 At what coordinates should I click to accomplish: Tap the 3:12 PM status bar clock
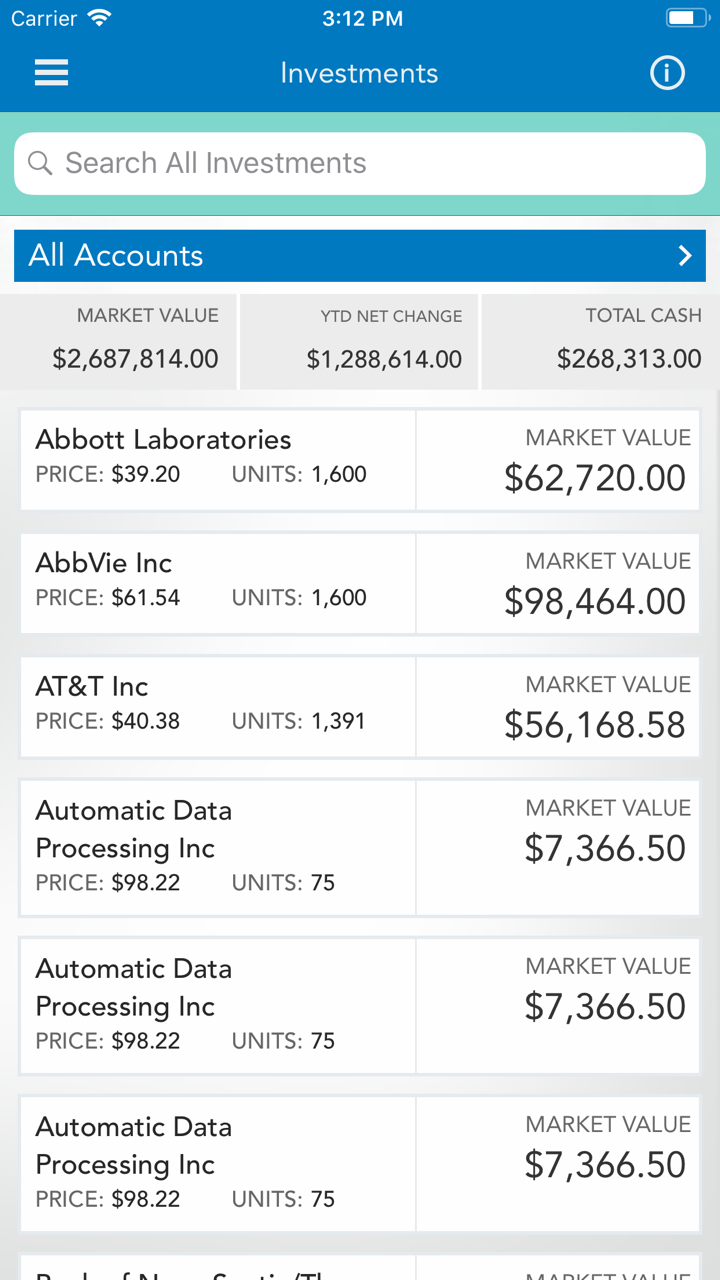[x=362, y=18]
